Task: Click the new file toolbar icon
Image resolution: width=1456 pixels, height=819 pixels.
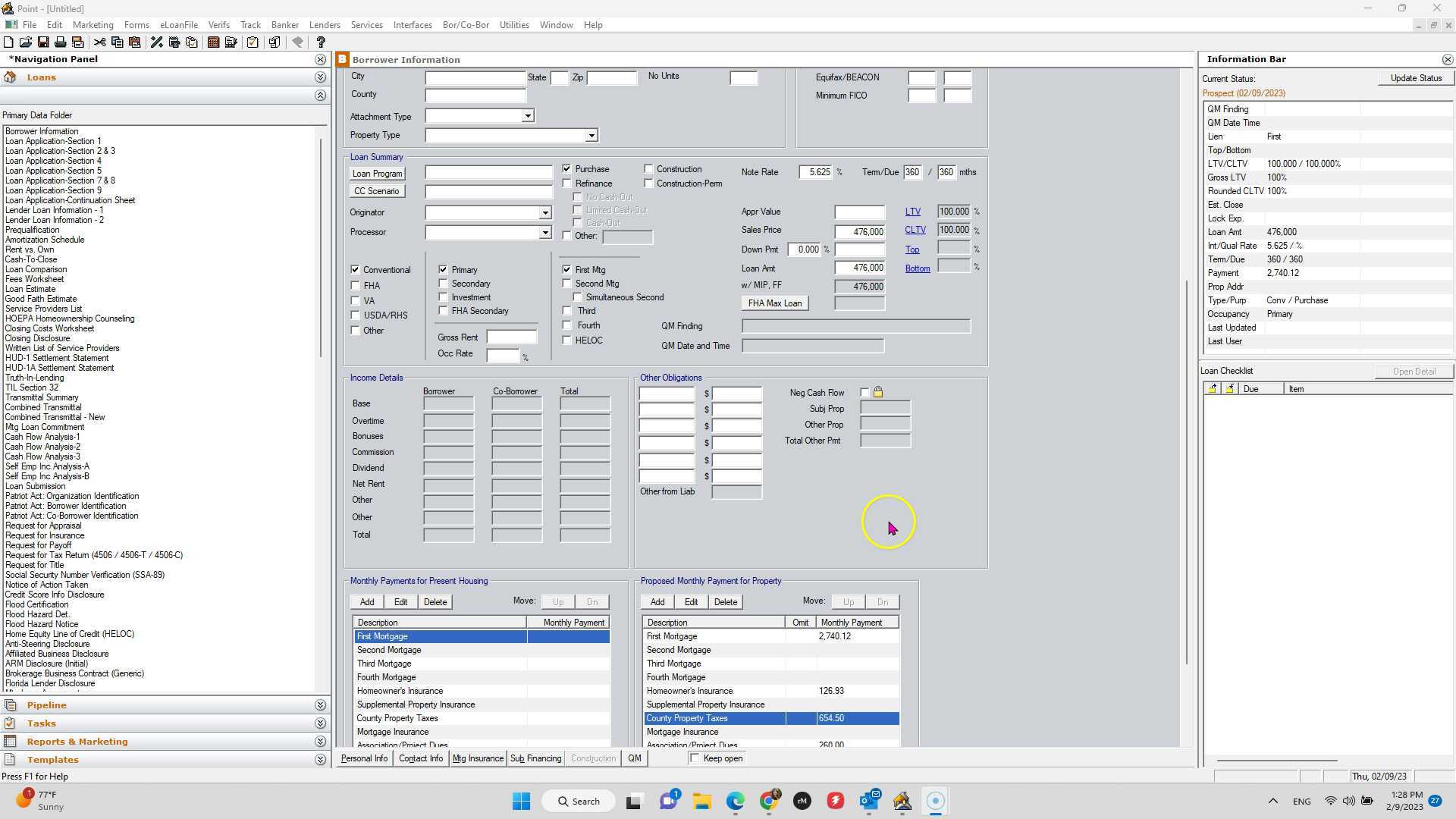Action: click(8, 42)
